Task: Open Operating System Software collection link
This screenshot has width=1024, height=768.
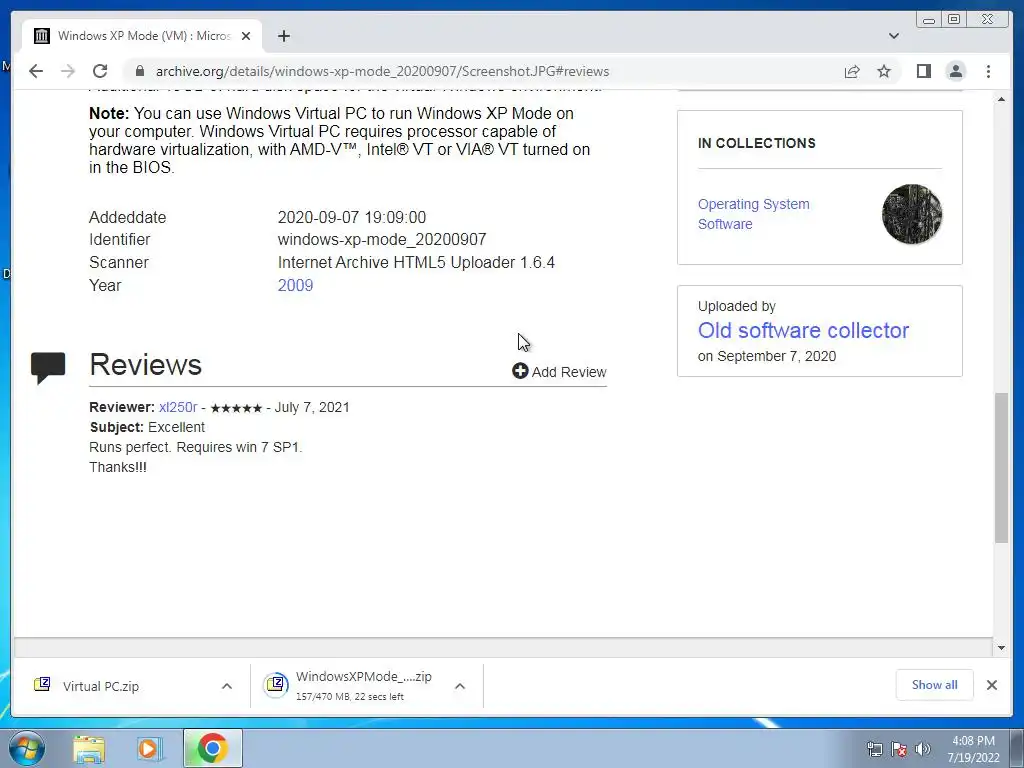Action: 754,214
